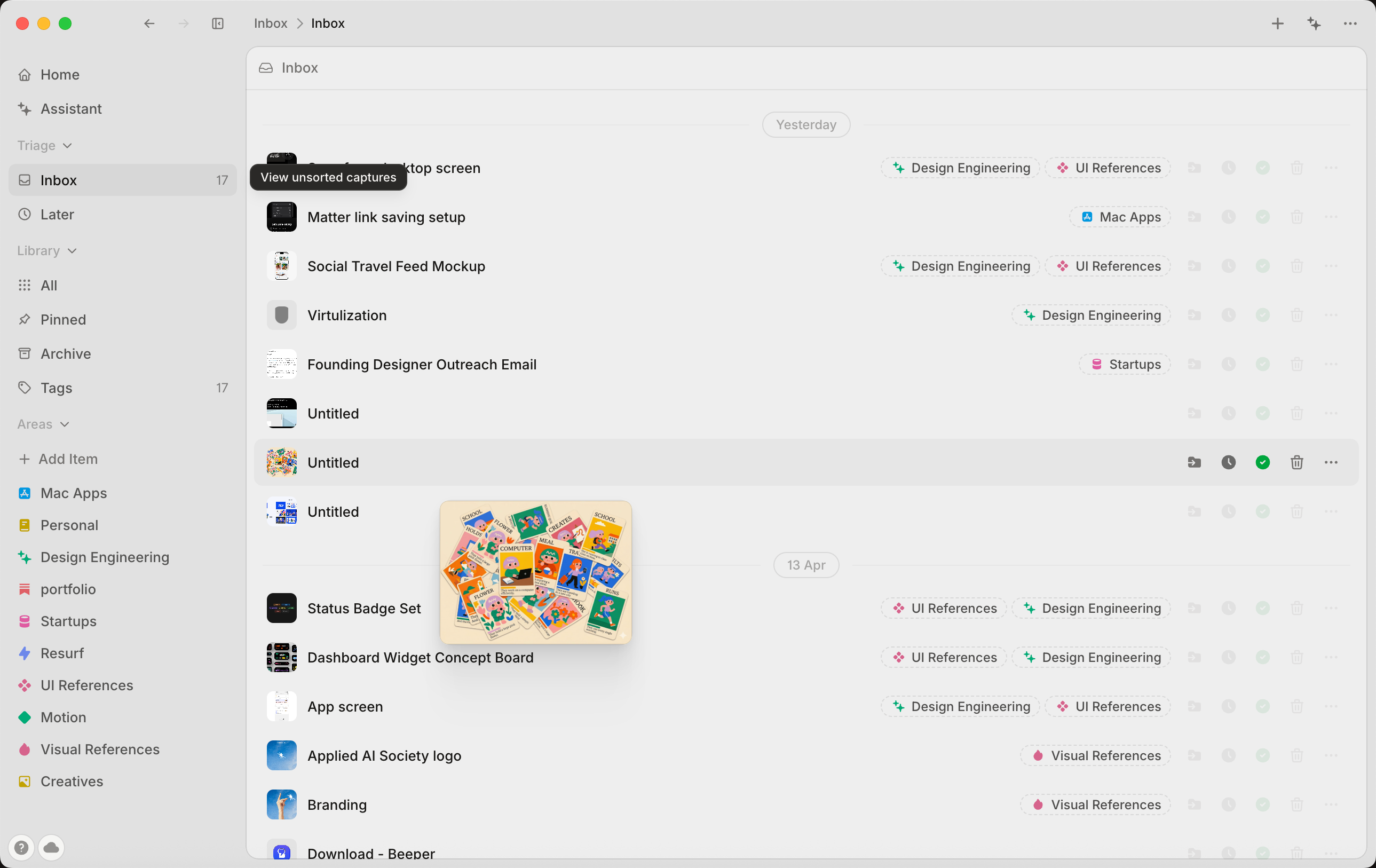
Task: Mark Founding Designer Outreach Email as done
Action: (x=1263, y=364)
